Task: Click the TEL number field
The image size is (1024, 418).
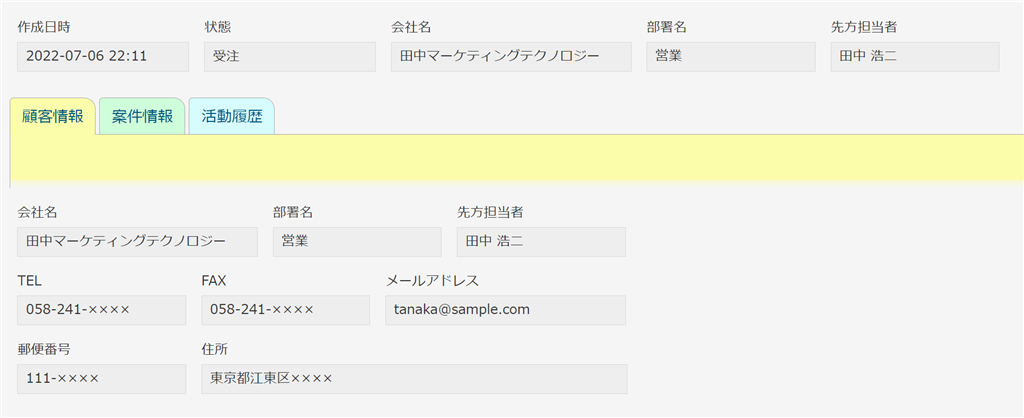Action: pyautogui.click(x=102, y=310)
